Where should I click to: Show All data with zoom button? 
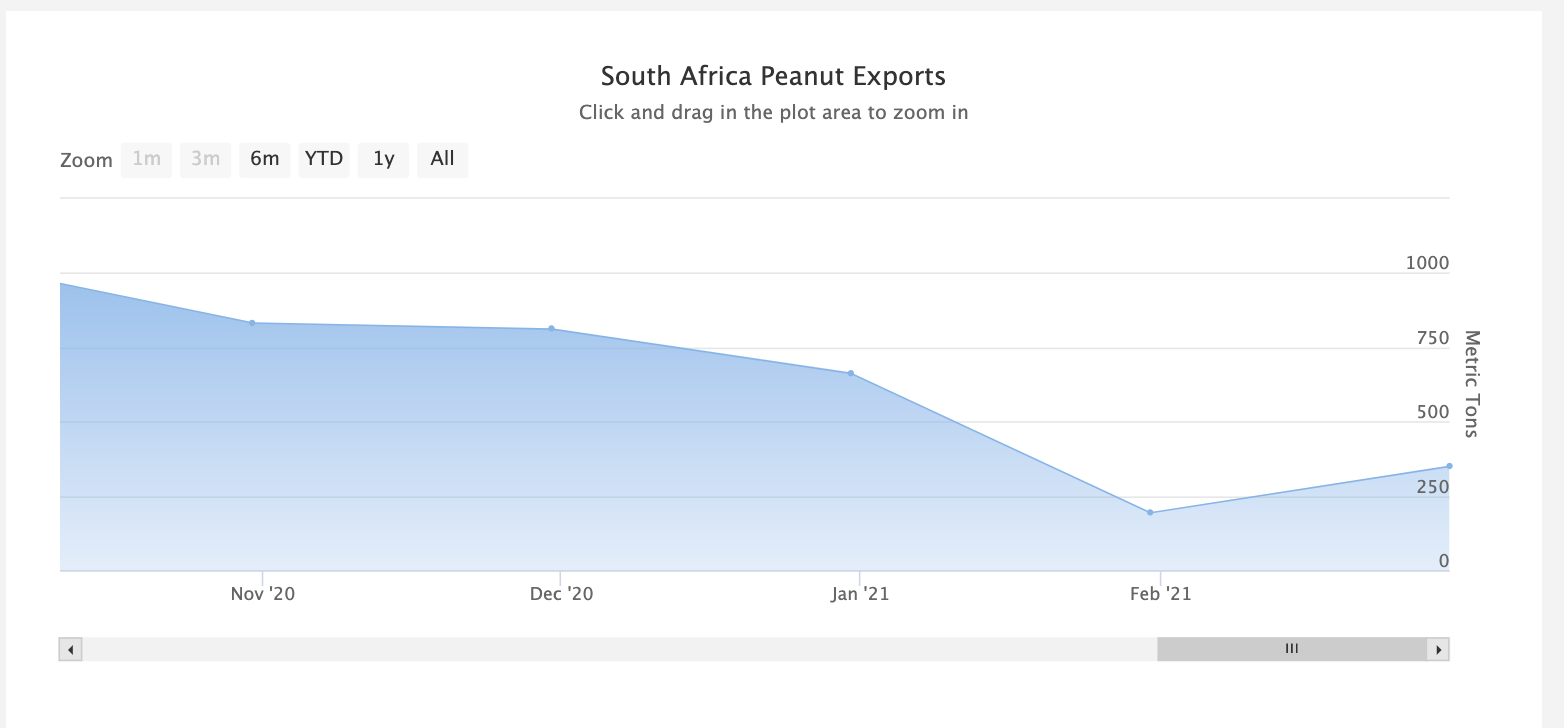(442, 159)
